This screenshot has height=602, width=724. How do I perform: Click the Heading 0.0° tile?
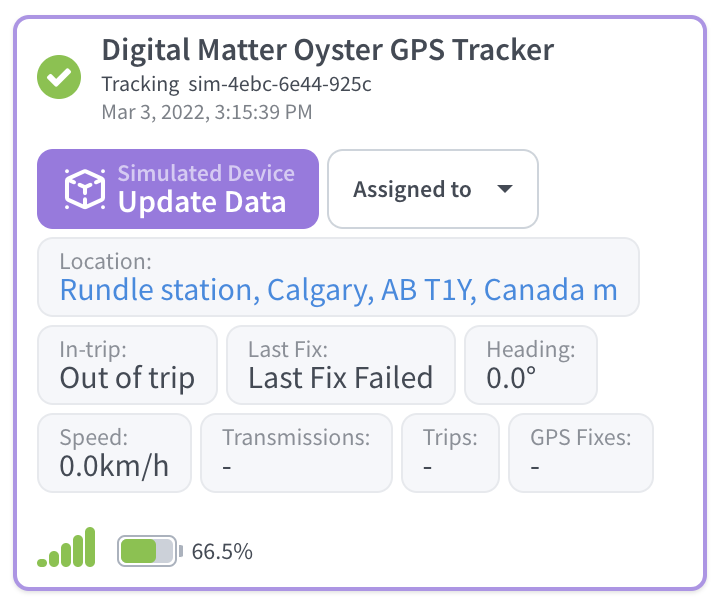531,365
